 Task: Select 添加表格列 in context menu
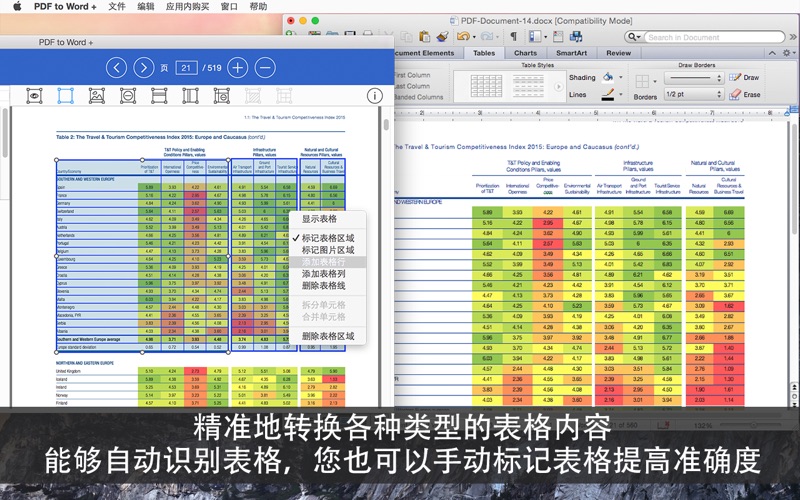tap(328, 274)
